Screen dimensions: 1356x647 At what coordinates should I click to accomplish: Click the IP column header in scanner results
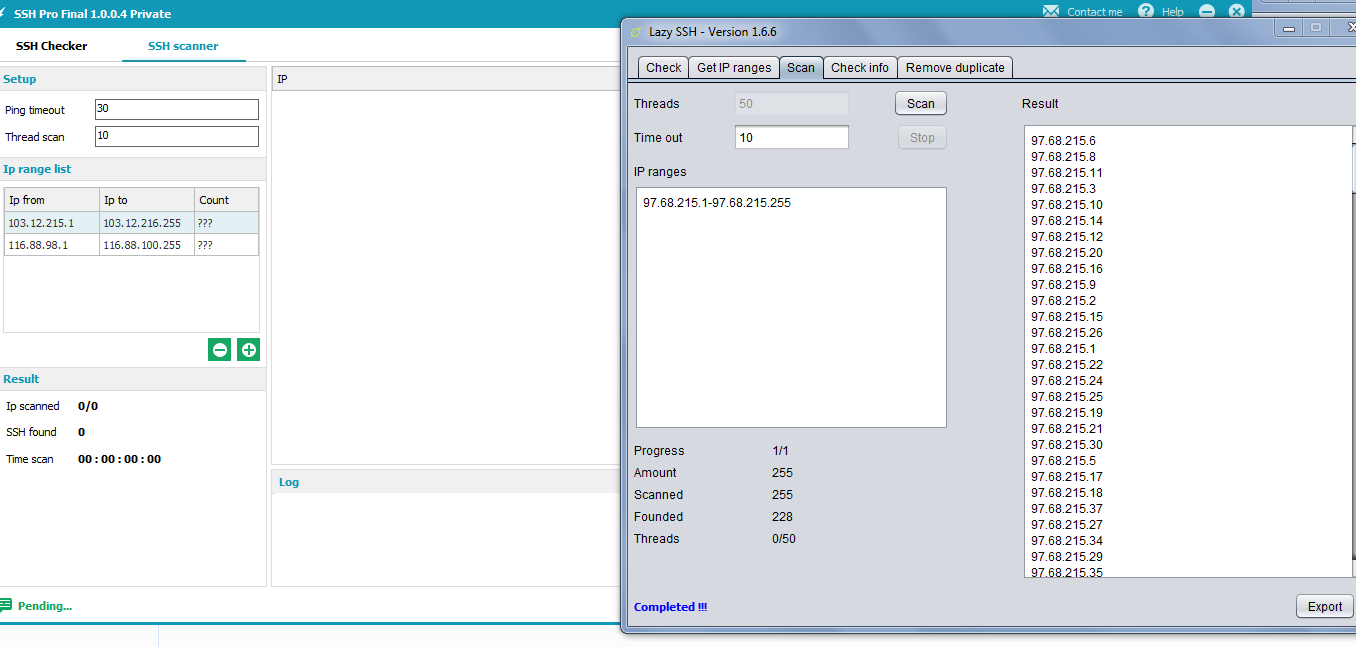pyautogui.click(x=446, y=79)
